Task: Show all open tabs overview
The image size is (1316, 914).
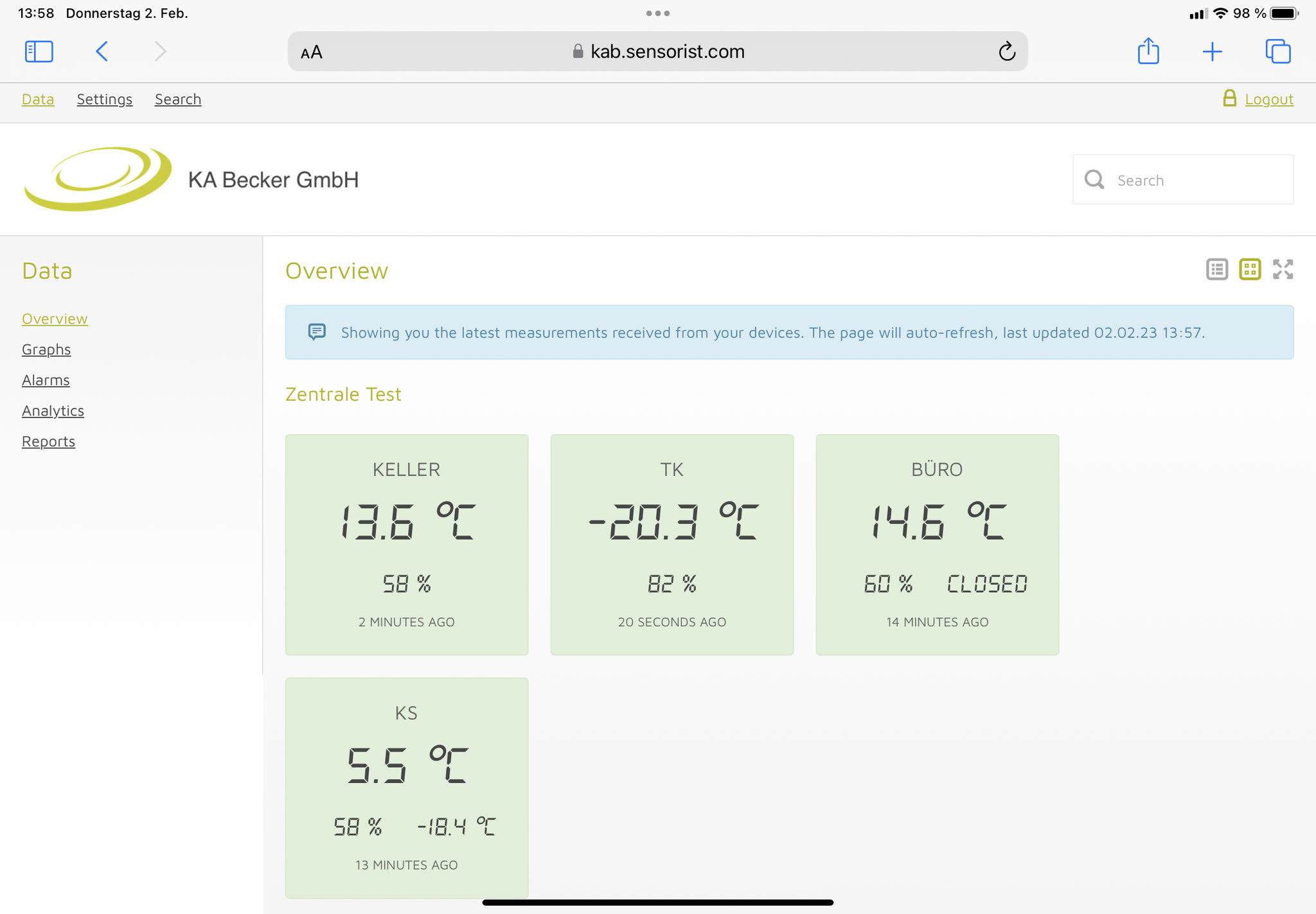Action: click(x=1277, y=51)
